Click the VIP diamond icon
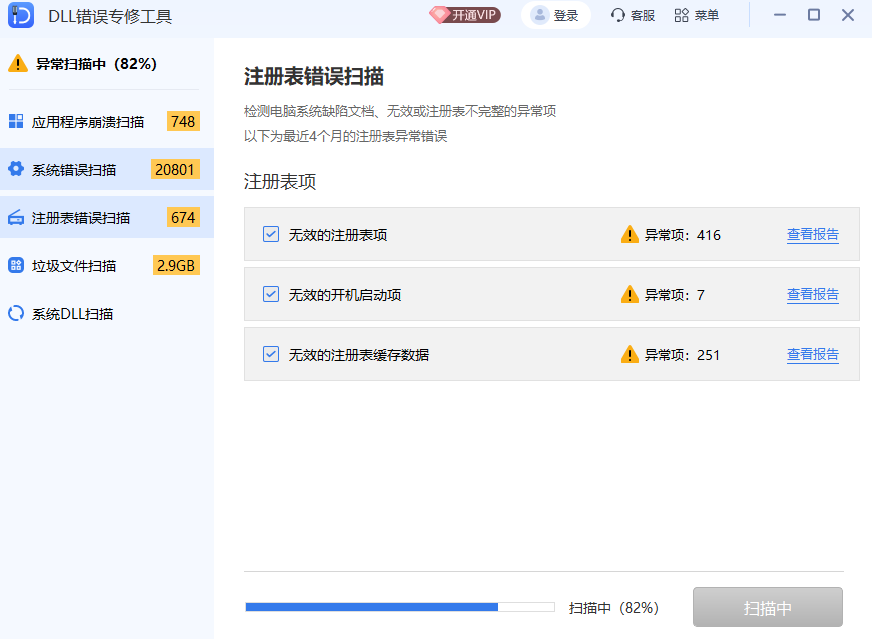This screenshot has height=639, width=872. pyautogui.click(x=439, y=15)
